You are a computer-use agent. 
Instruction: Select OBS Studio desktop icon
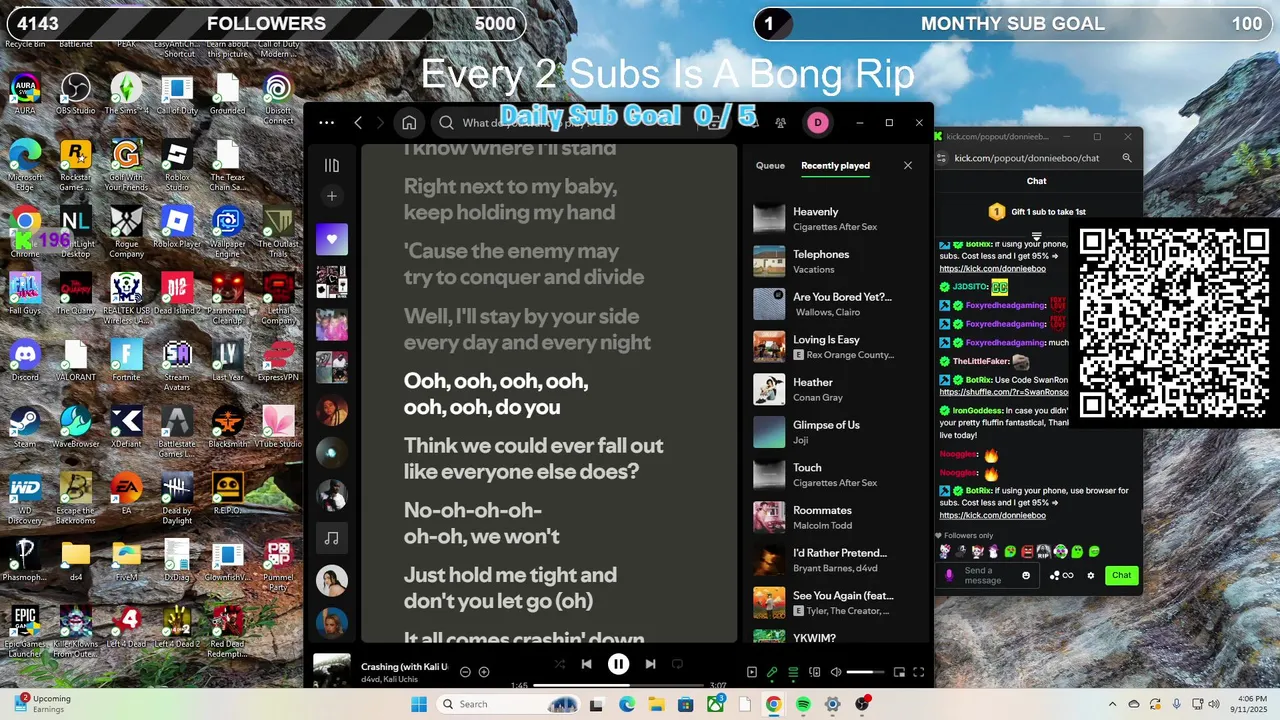(x=76, y=93)
